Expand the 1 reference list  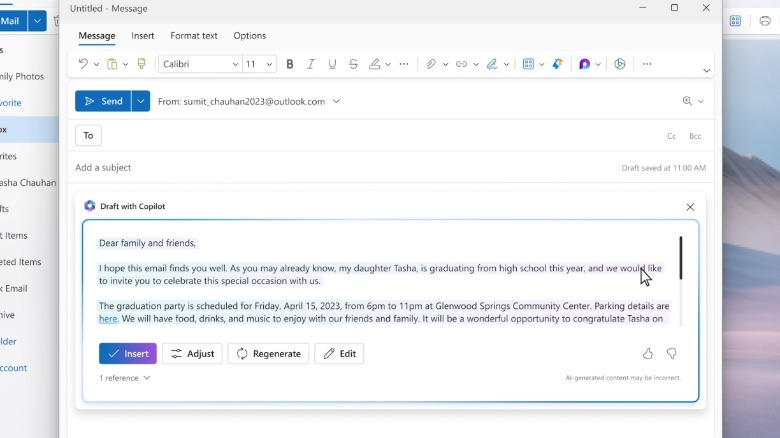pyautogui.click(x=124, y=378)
